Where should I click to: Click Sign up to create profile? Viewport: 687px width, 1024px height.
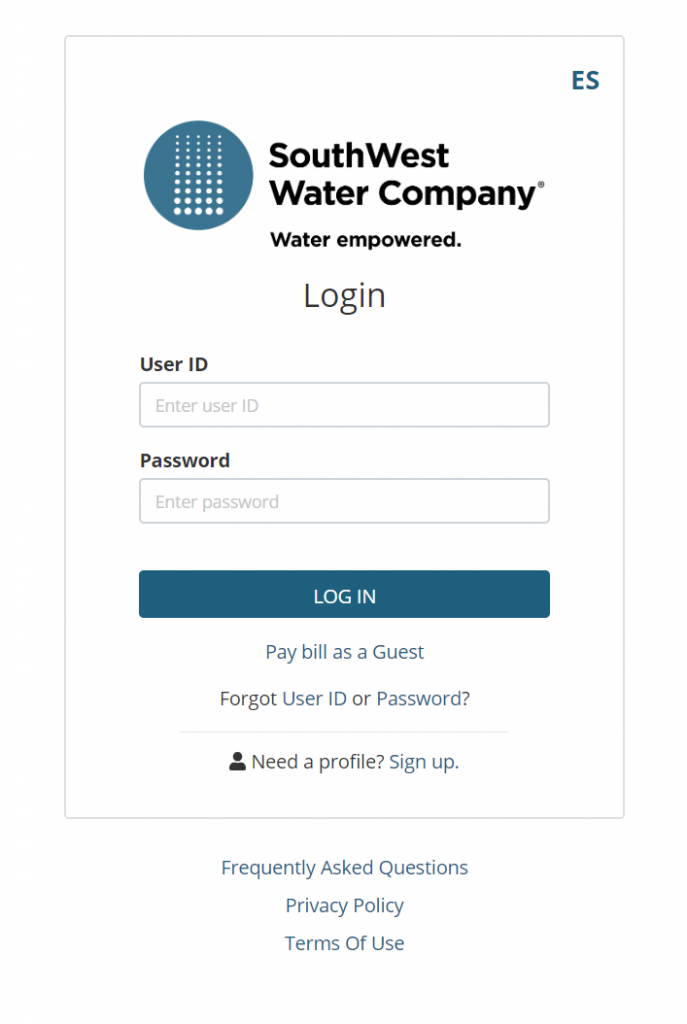(423, 762)
